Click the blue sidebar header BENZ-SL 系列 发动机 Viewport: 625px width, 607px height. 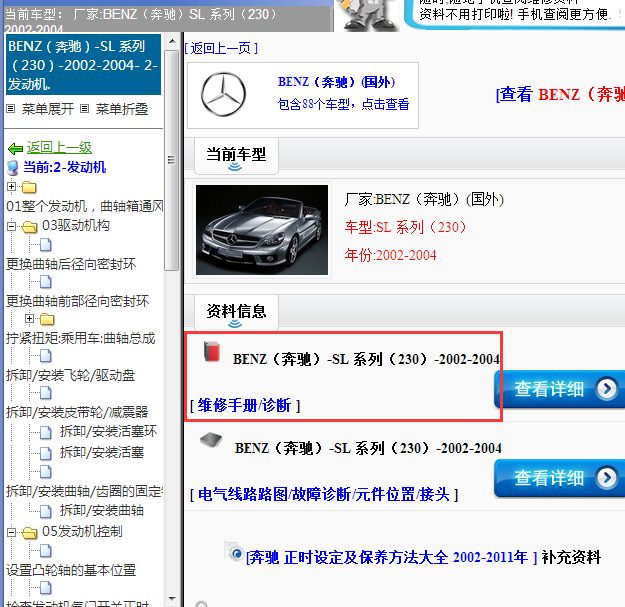coord(83,65)
